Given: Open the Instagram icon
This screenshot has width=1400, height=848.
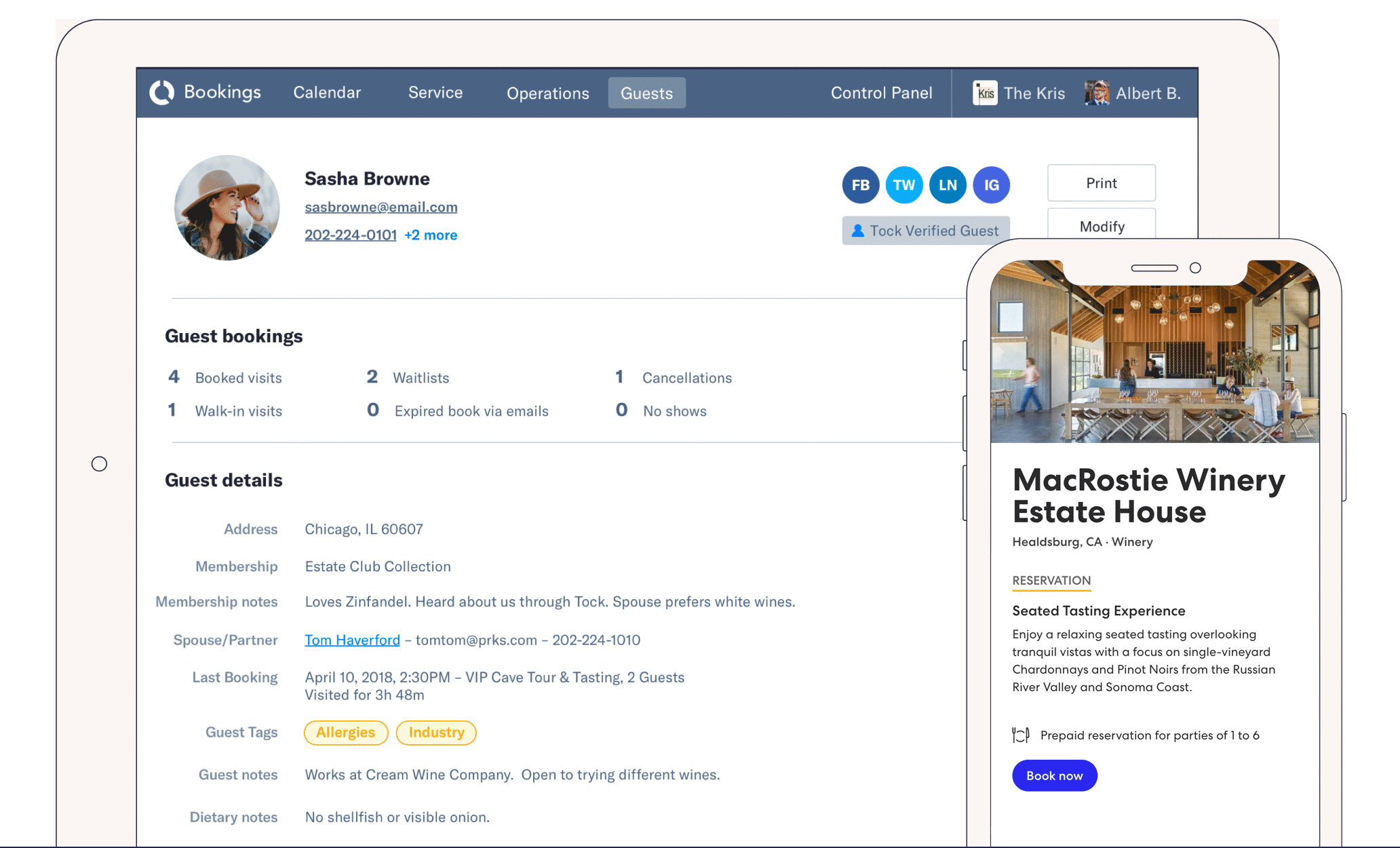Looking at the screenshot, I should click(x=991, y=185).
